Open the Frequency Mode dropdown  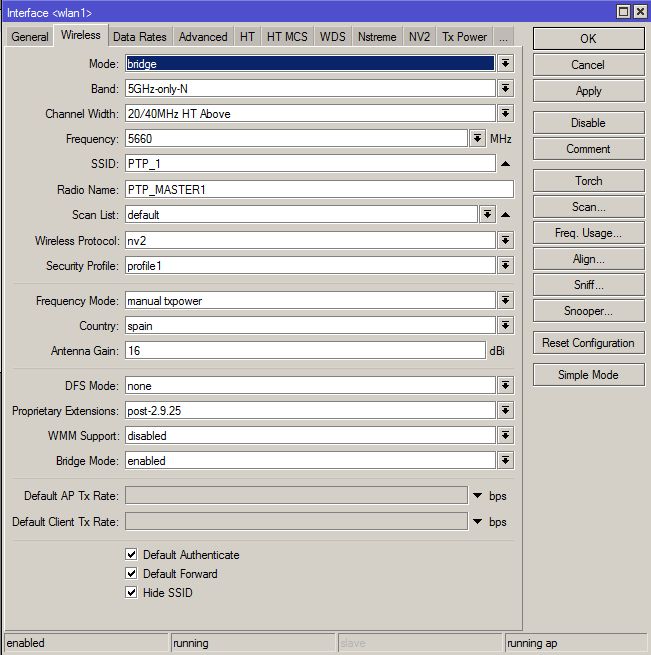(505, 300)
